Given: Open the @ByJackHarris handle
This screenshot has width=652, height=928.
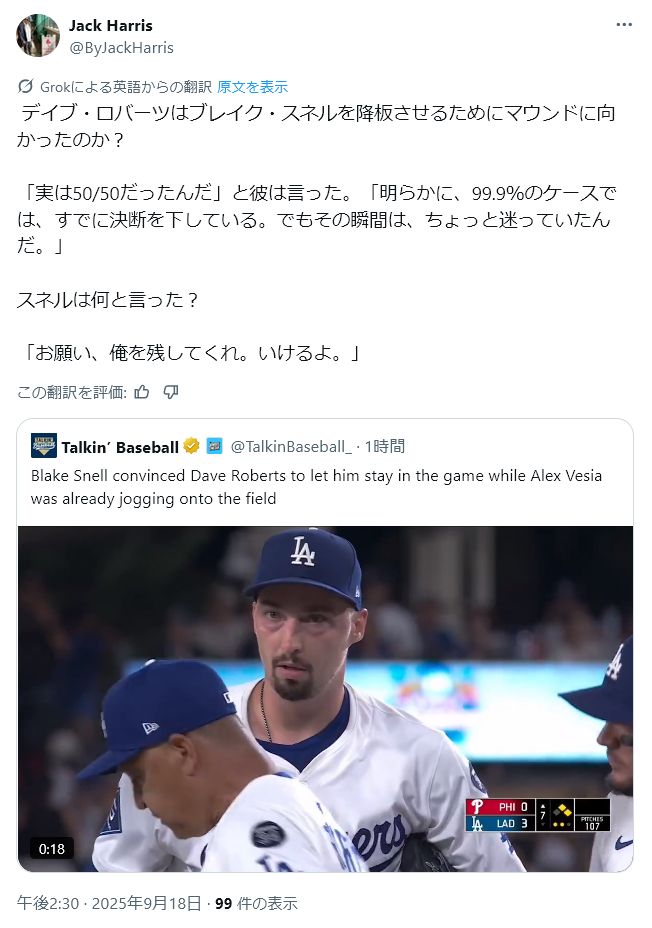Looking at the screenshot, I should [x=121, y=48].
